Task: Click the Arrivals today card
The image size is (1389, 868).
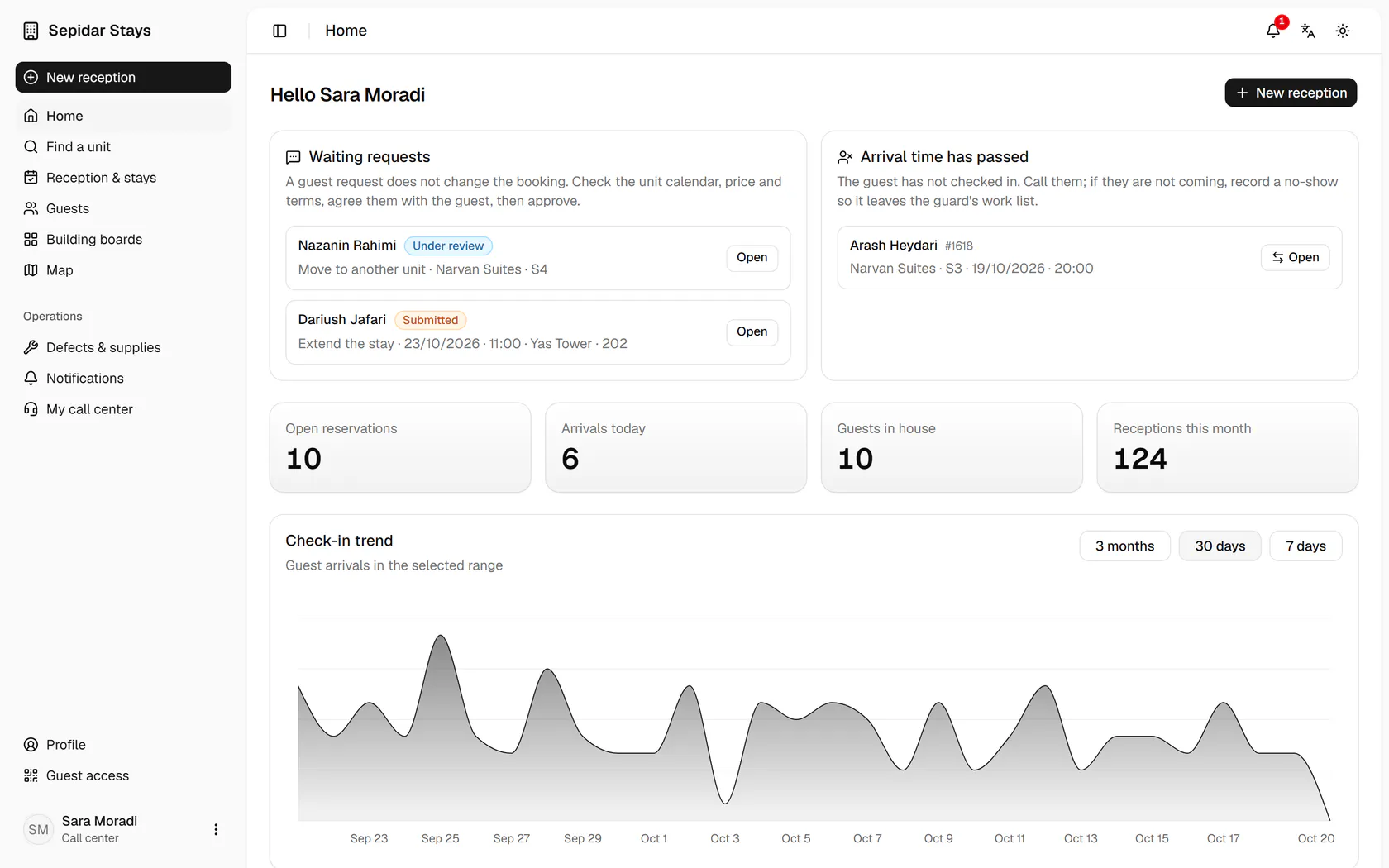Action: (x=675, y=447)
